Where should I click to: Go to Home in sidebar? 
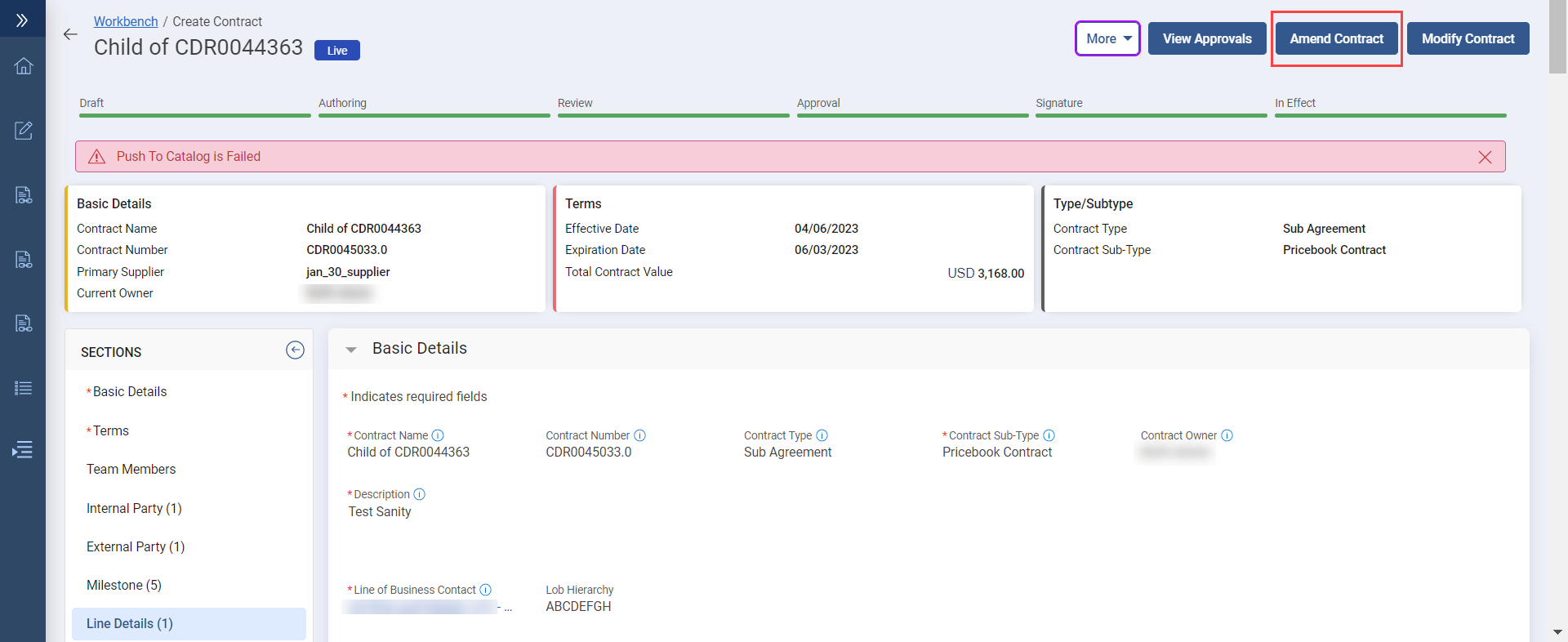pyautogui.click(x=24, y=66)
